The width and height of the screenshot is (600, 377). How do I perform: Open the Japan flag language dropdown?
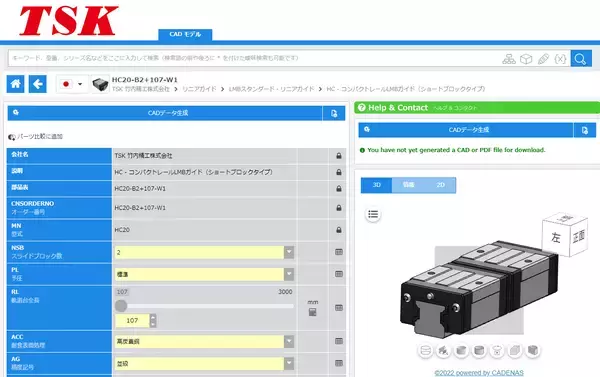coord(72,84)
